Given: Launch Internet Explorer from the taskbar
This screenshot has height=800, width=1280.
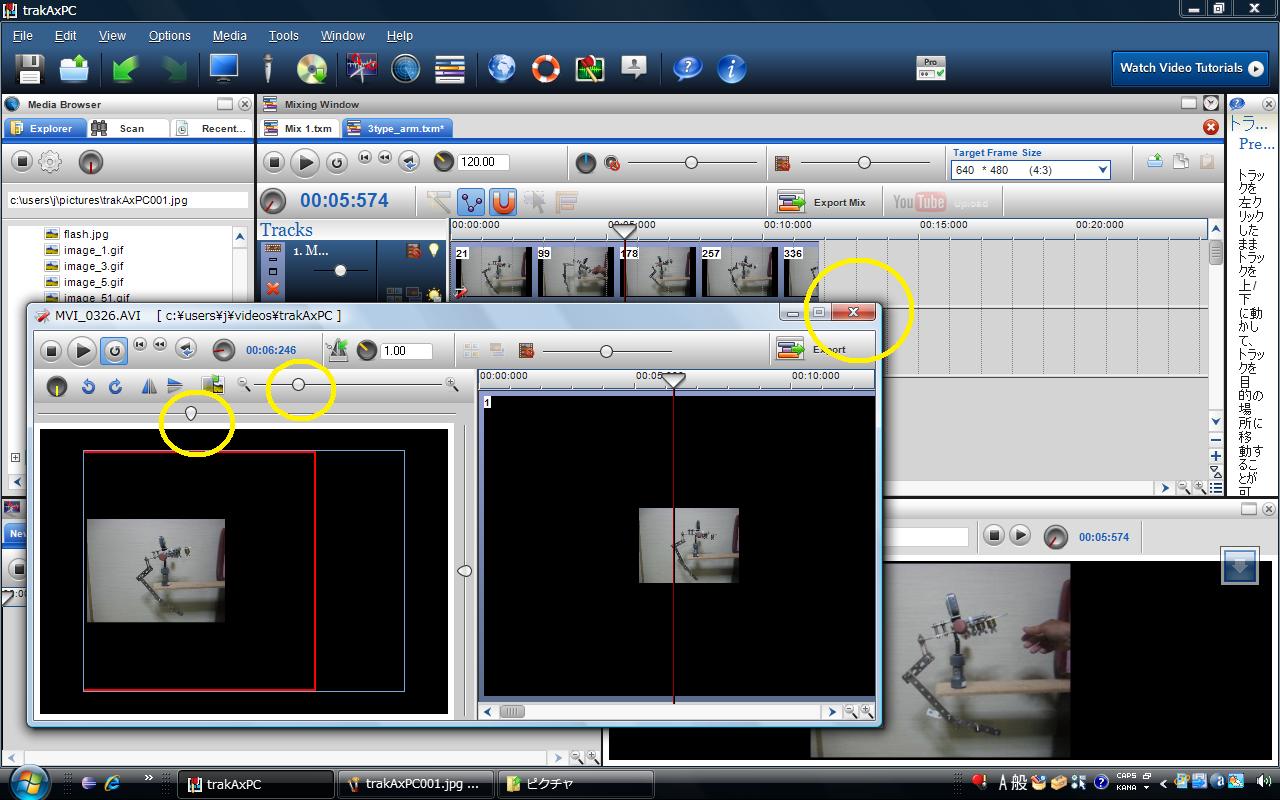Looking at the screenshot, I should tap(113, 784).
